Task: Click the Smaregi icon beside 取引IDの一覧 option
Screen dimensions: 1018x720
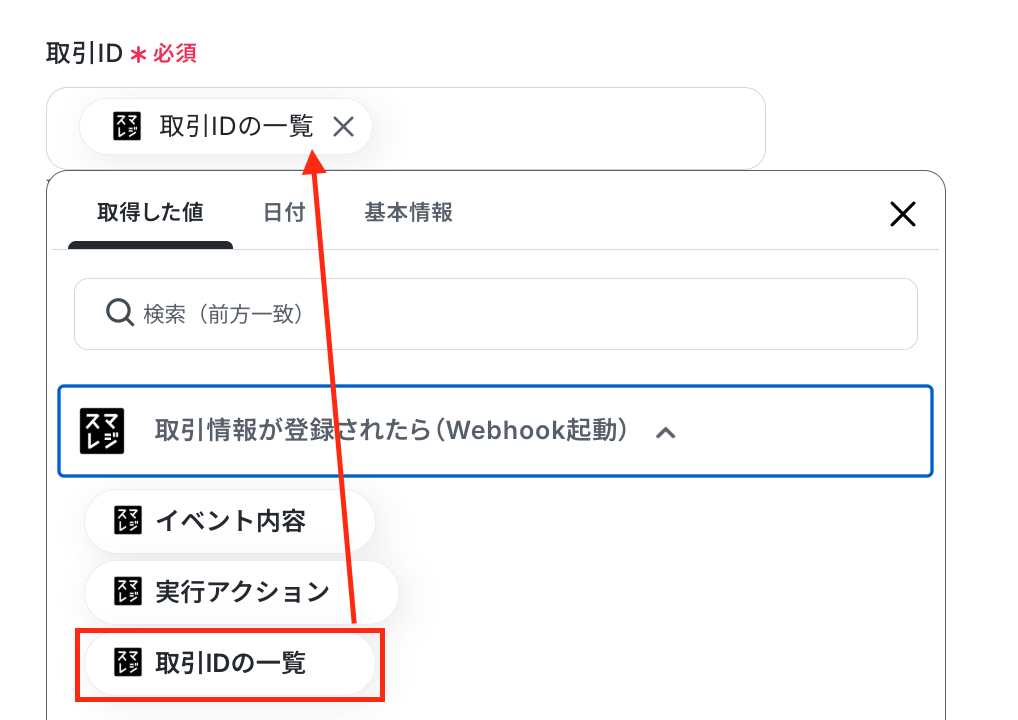Action: 127,662
